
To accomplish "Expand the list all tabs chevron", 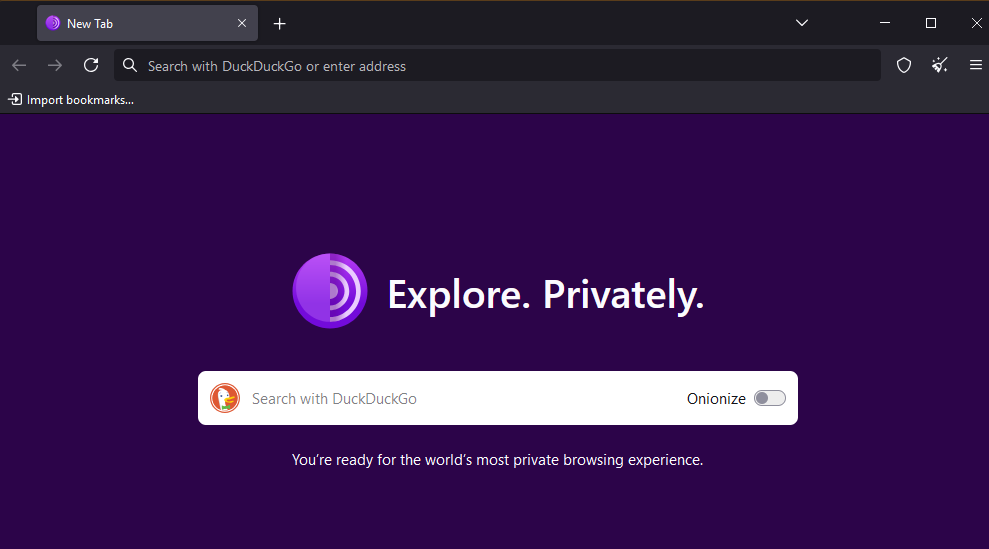I will tap(802, 23).
